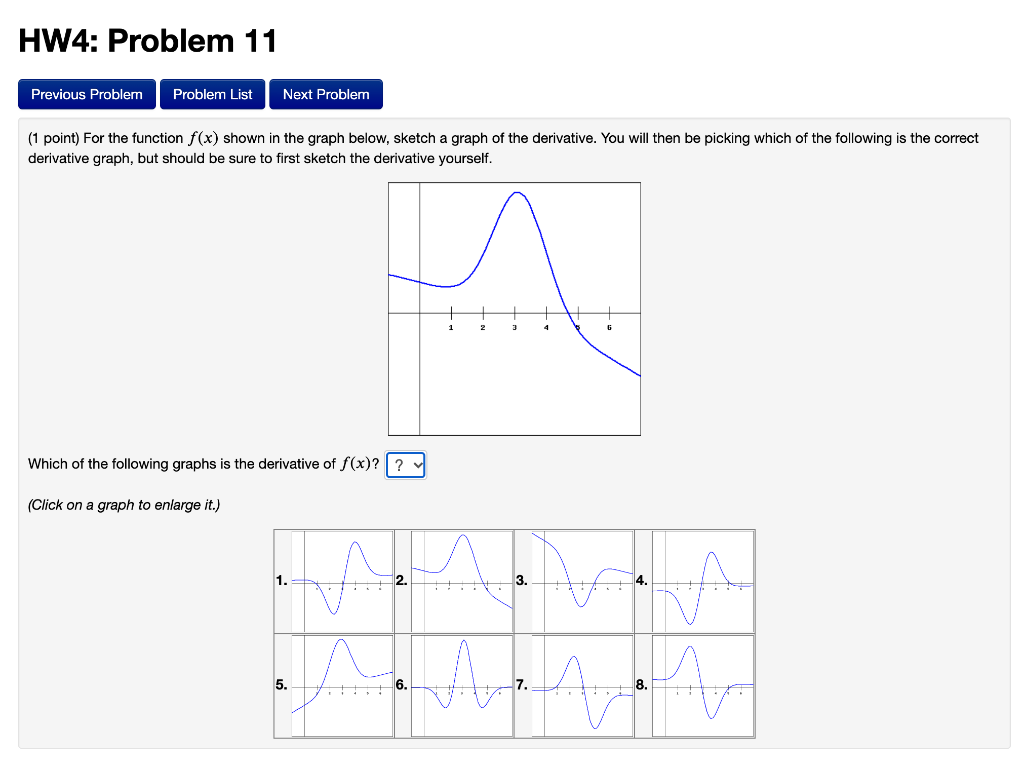This screenshot has height=767, width=1024.
Task: Enlarge derivative graph option 6
Action: pyautogui.click(x=463, y=685)
